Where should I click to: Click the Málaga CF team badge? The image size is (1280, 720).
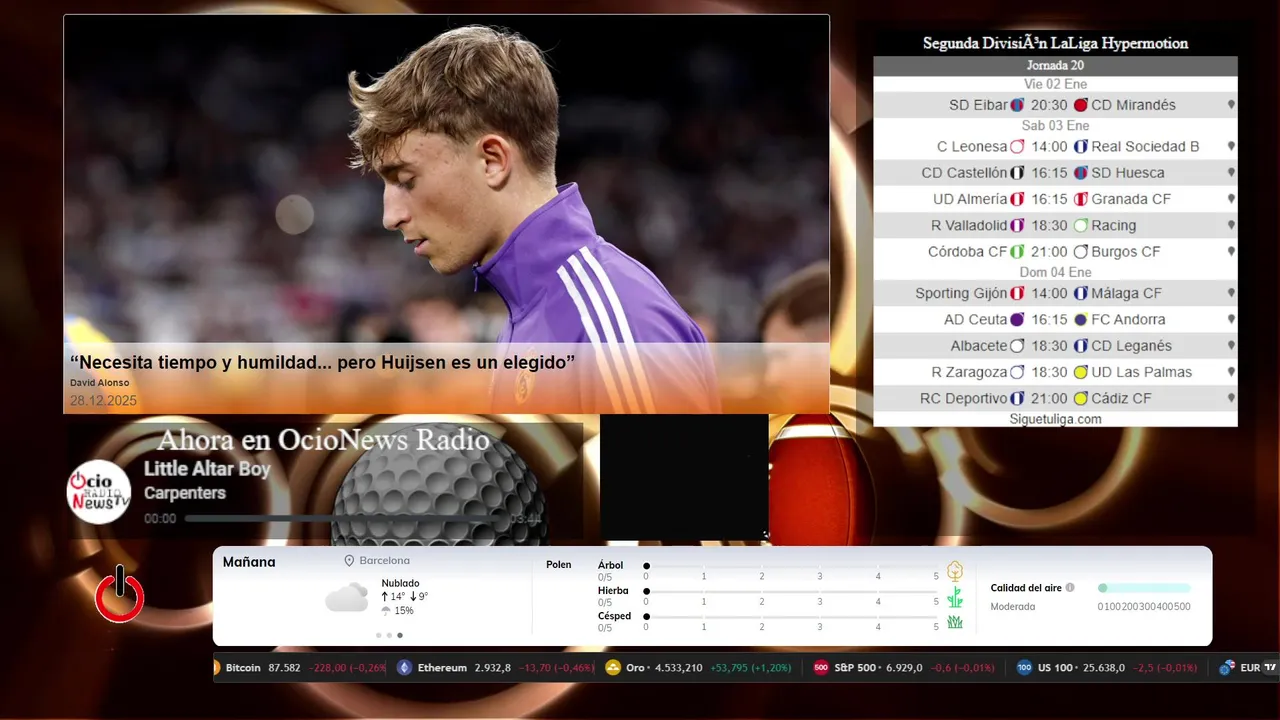point(1080,293)
